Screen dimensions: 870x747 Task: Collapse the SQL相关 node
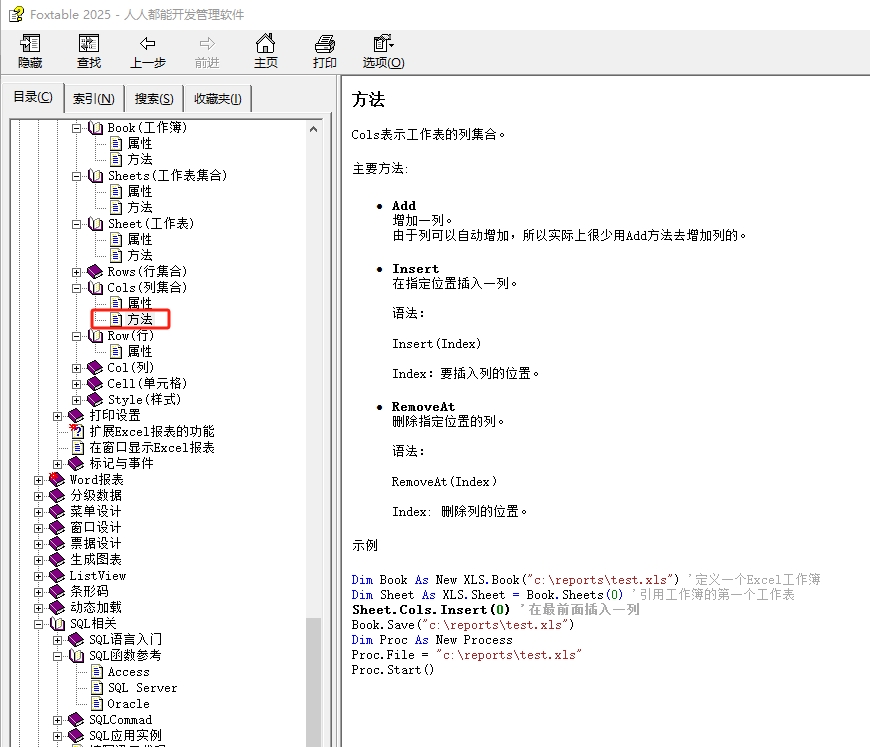pyautogui.click(x=38, y=624)
